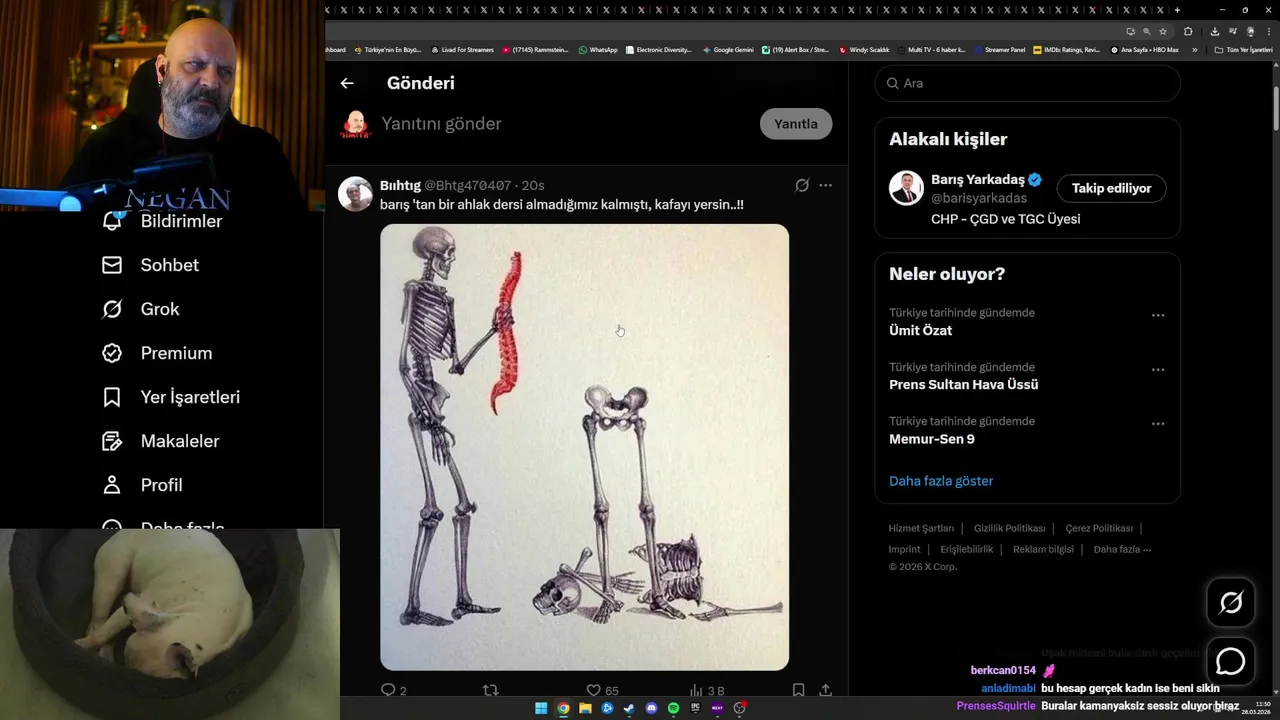Open more options for Ümit Özat trend

pos(1158,315)
